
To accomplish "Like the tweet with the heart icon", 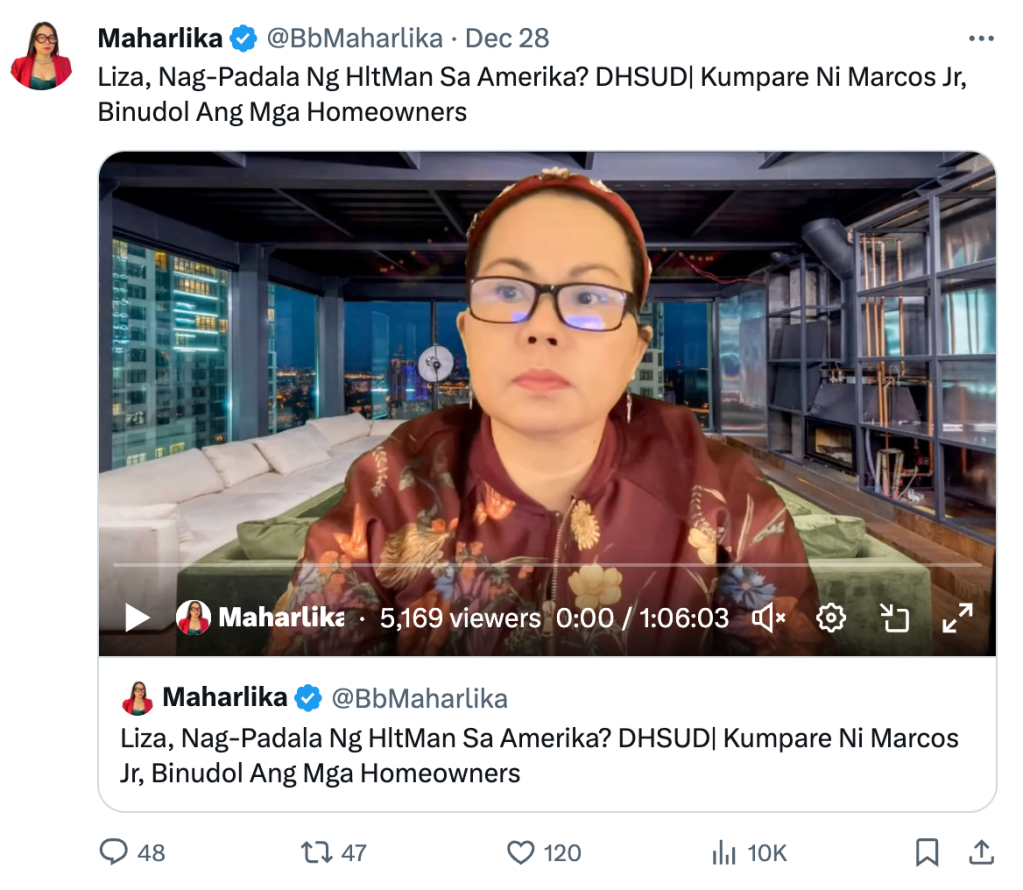I will [x=521, y=852].
